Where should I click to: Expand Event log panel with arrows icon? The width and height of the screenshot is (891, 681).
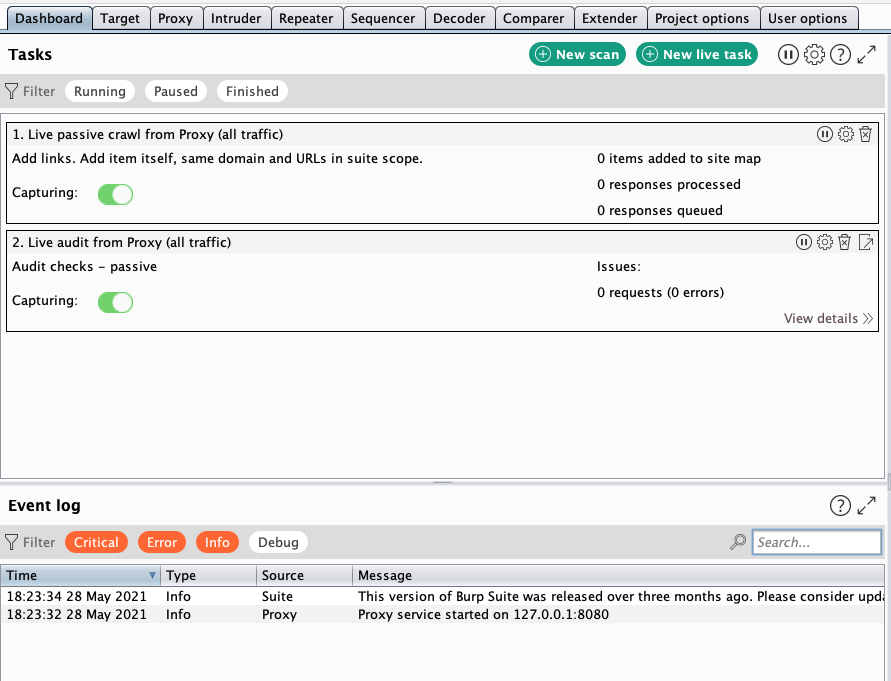867,505
